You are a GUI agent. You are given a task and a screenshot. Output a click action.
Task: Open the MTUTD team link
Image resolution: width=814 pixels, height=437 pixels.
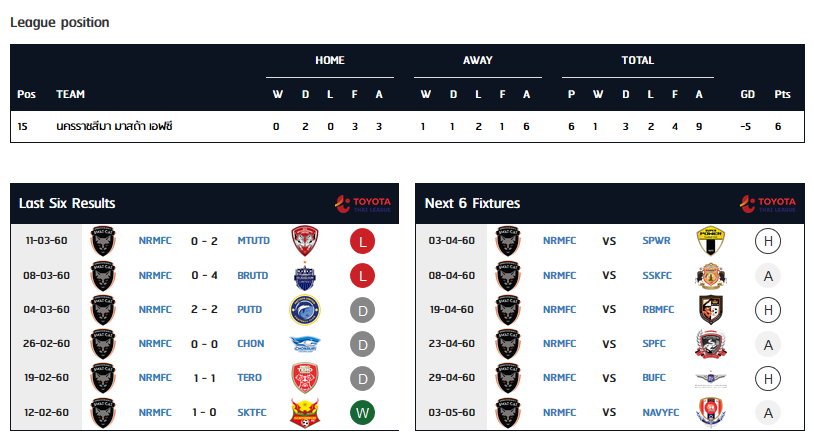pyautogui.click(x=251, y=241)
